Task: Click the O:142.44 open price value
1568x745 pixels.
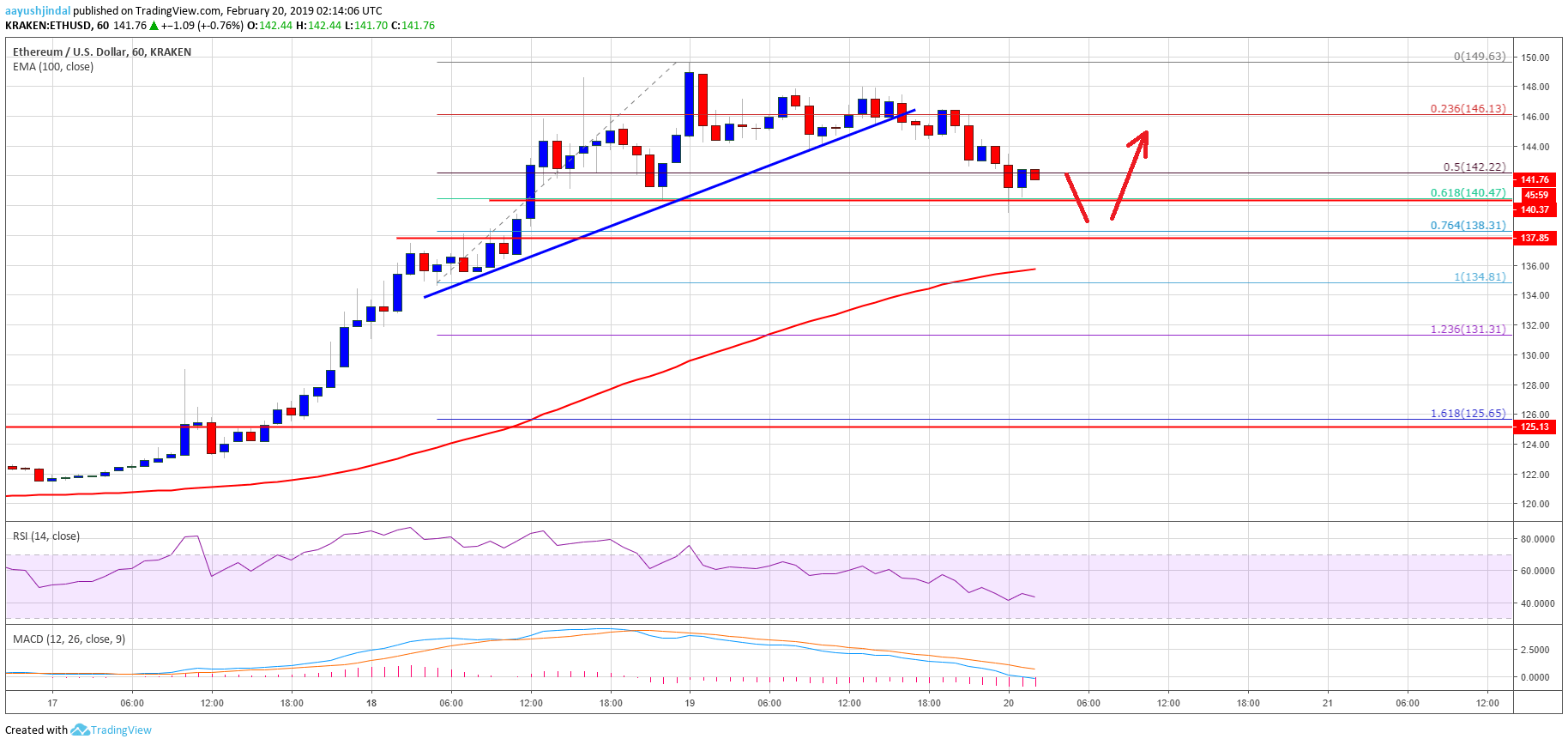Action: click(x=269, y=25)
